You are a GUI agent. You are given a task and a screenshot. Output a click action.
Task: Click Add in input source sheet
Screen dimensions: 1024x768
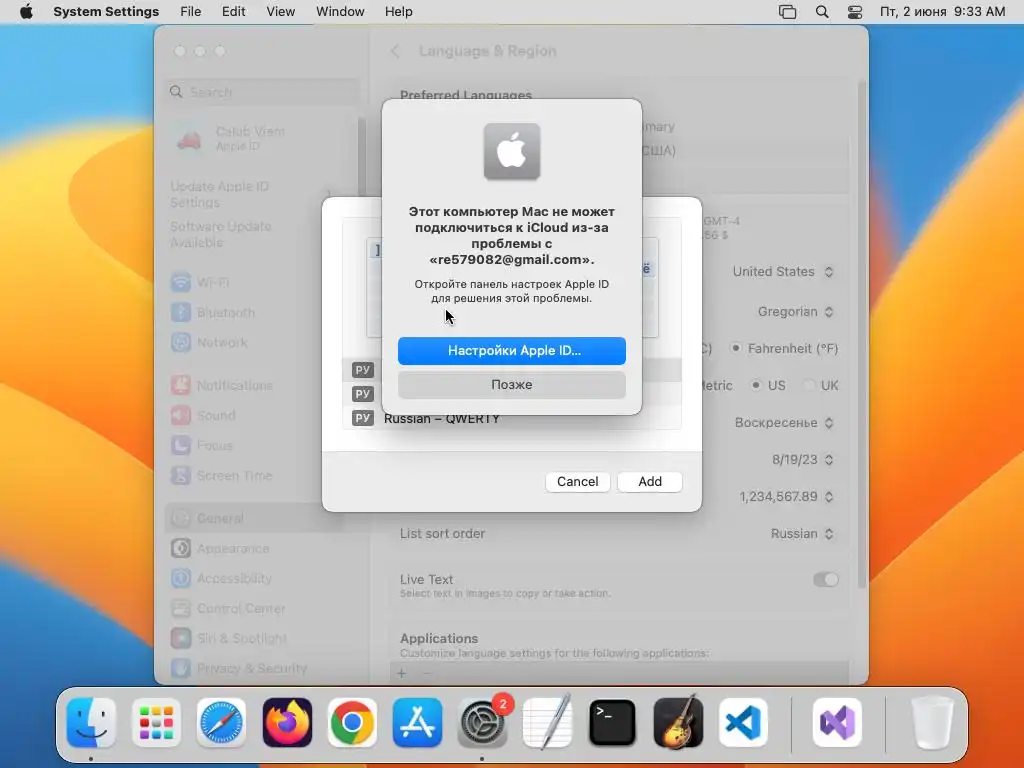650,481
